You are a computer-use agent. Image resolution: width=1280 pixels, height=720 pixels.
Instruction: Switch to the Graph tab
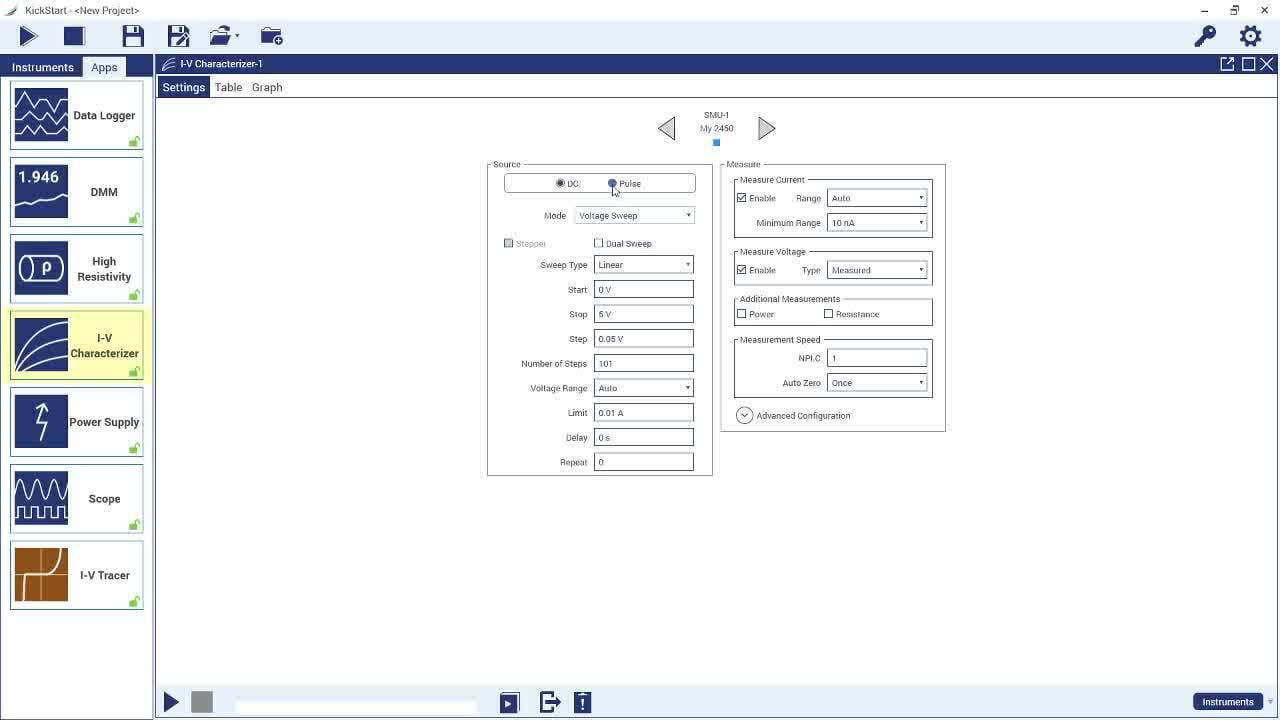coord(267,87)
